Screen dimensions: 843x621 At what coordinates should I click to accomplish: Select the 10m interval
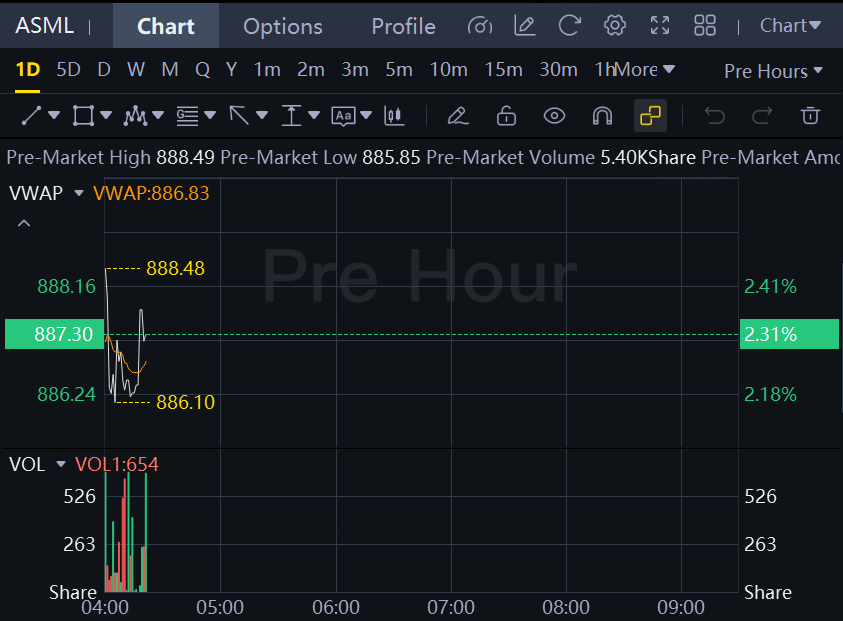pos(448,69)
